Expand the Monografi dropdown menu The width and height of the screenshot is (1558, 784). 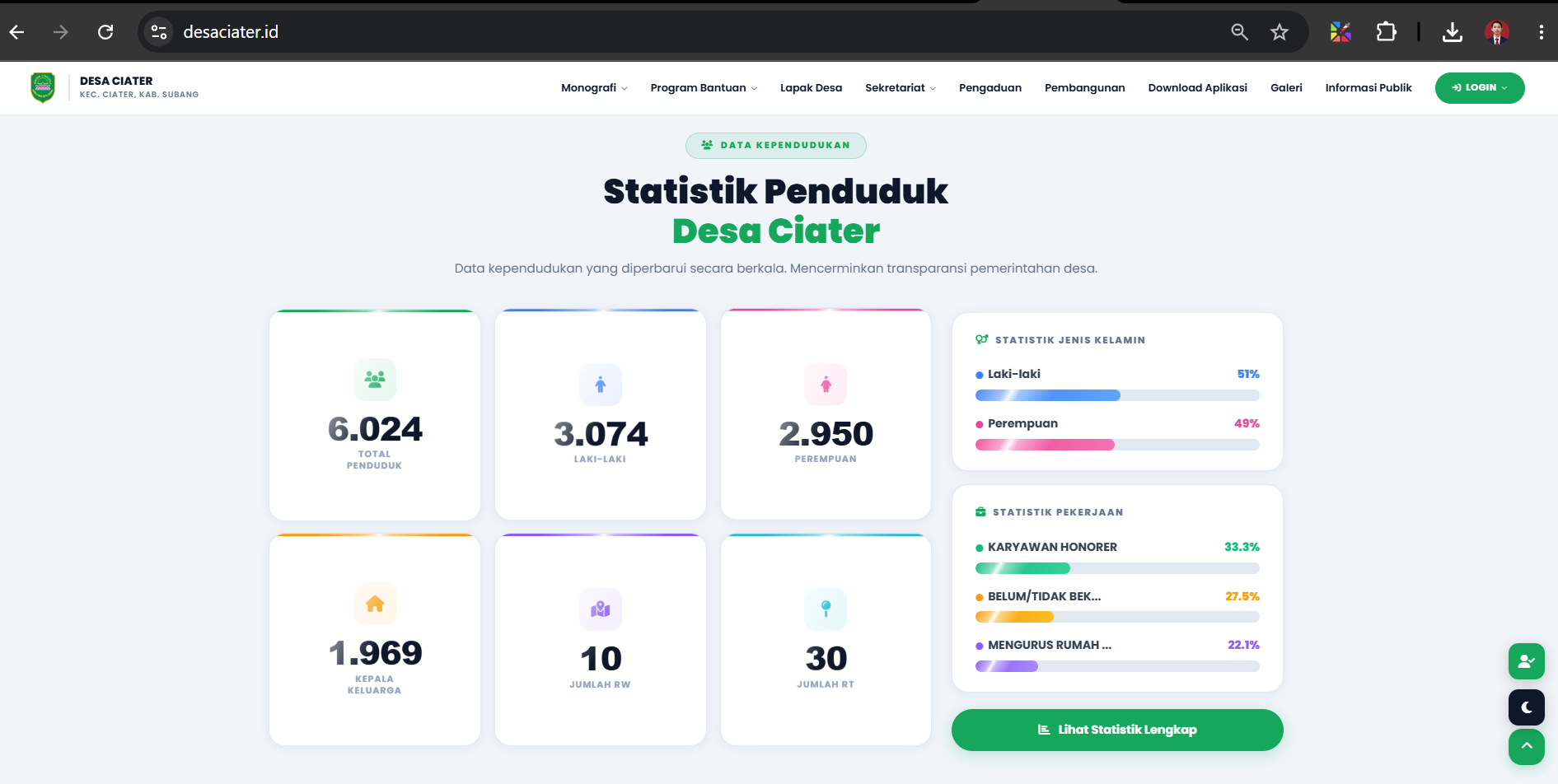594,88
